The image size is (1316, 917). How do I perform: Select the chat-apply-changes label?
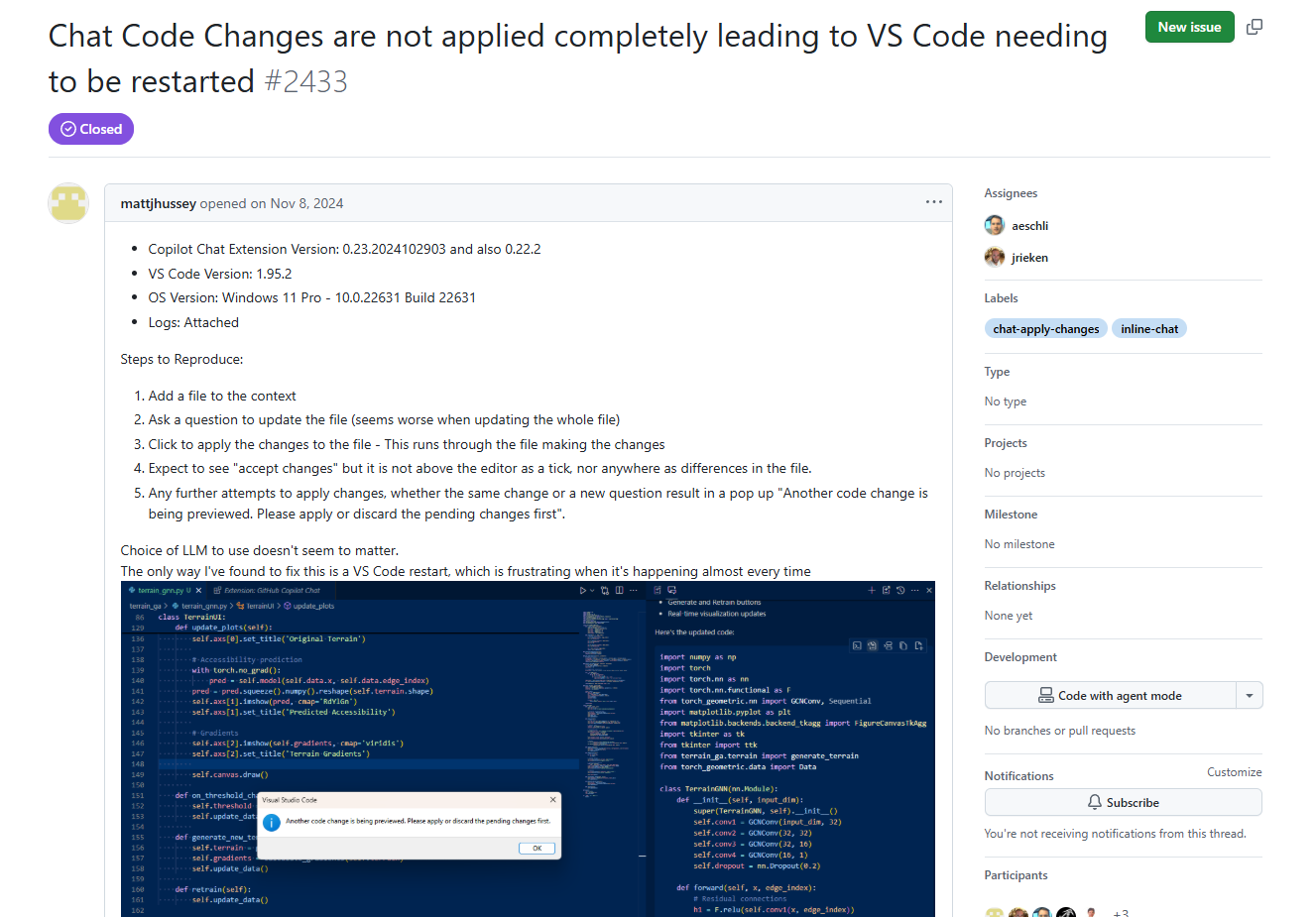click(1046, 329)
